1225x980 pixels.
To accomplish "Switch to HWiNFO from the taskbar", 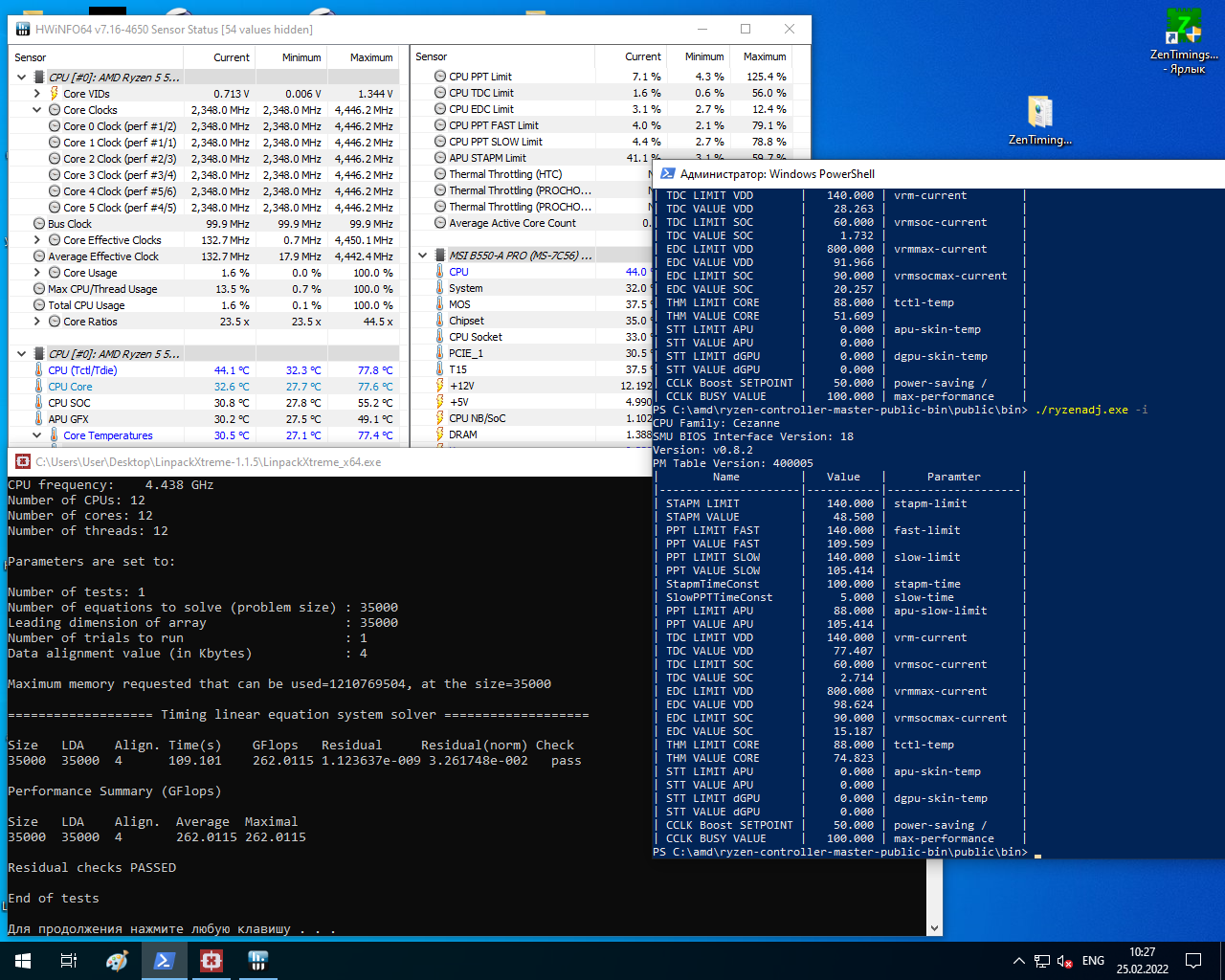I will point(257,961).
